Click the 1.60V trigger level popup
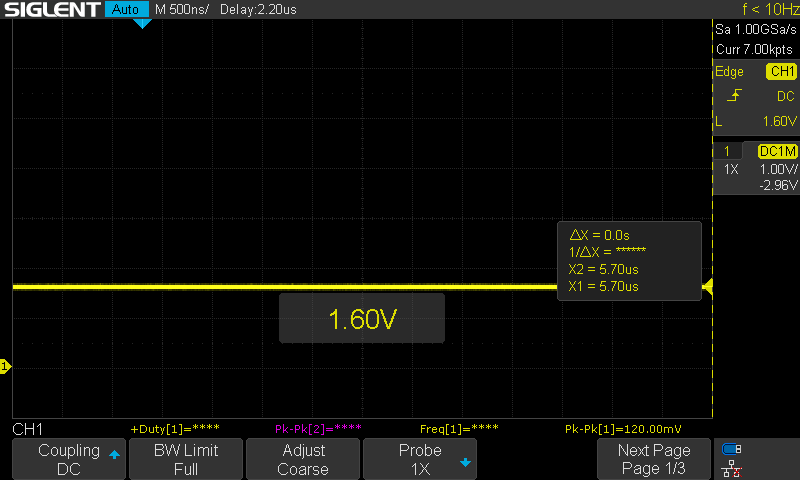Image resolution: width=800 pixels, height=480 pixels. [361, 319]
